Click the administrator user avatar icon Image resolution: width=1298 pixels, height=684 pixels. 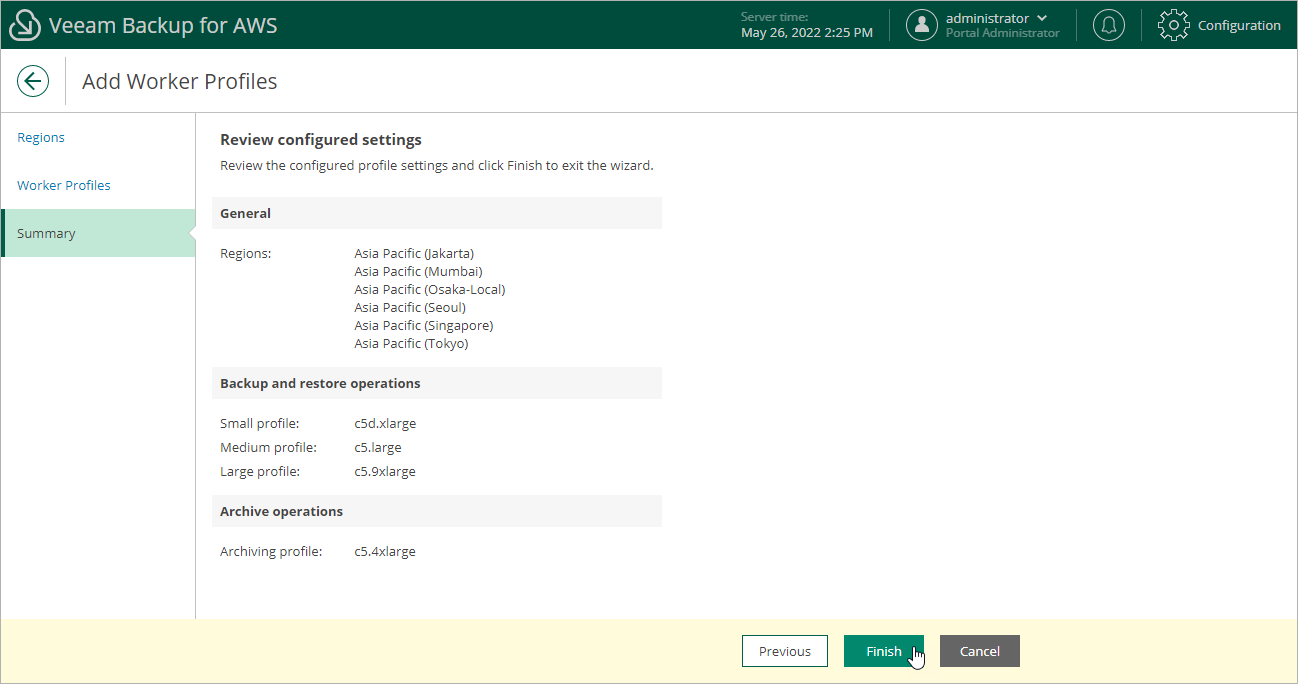pyautogui.click(x=921, y=25)
